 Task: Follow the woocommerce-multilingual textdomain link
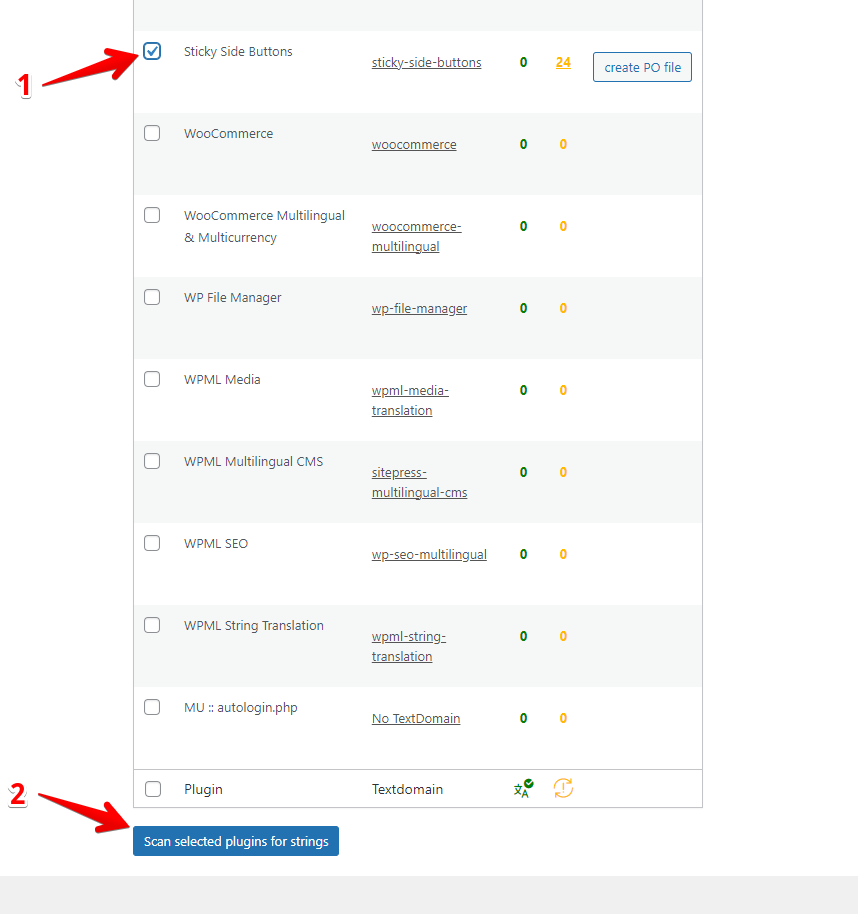[x=417, y=236]
